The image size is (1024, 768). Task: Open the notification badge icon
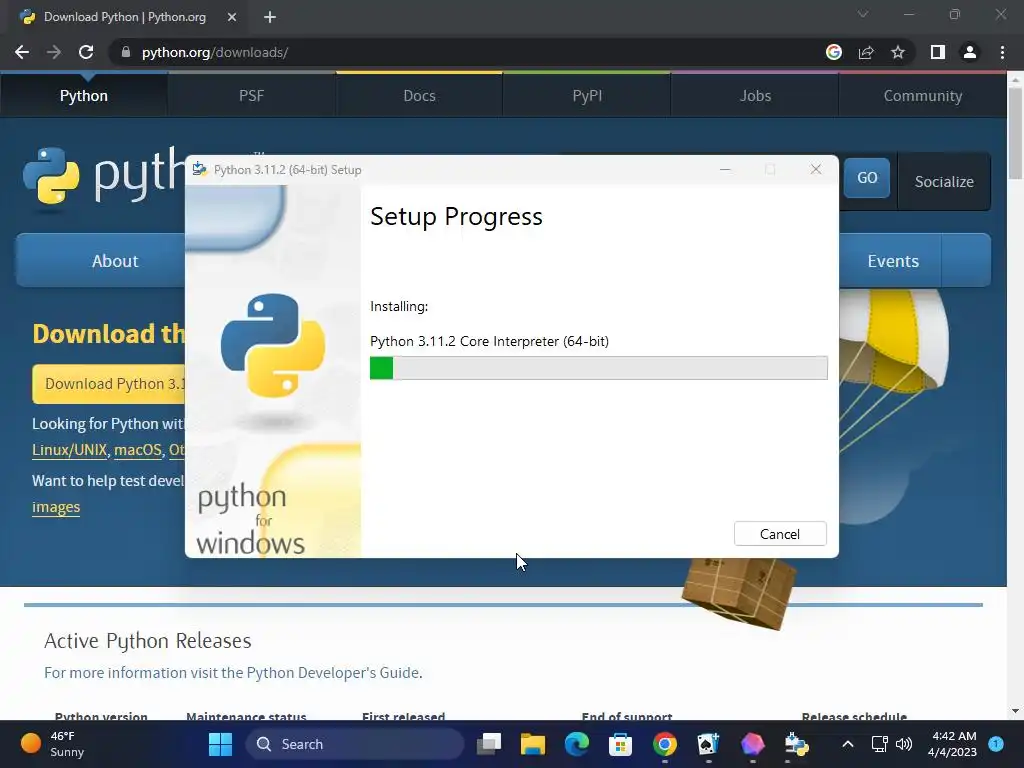[996, 744]
